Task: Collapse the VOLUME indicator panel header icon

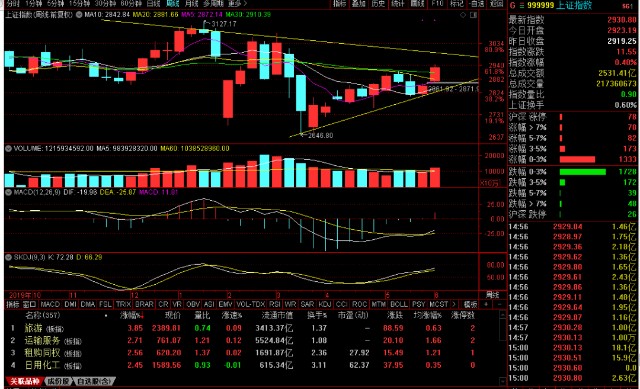Action: tap(8, 149)
